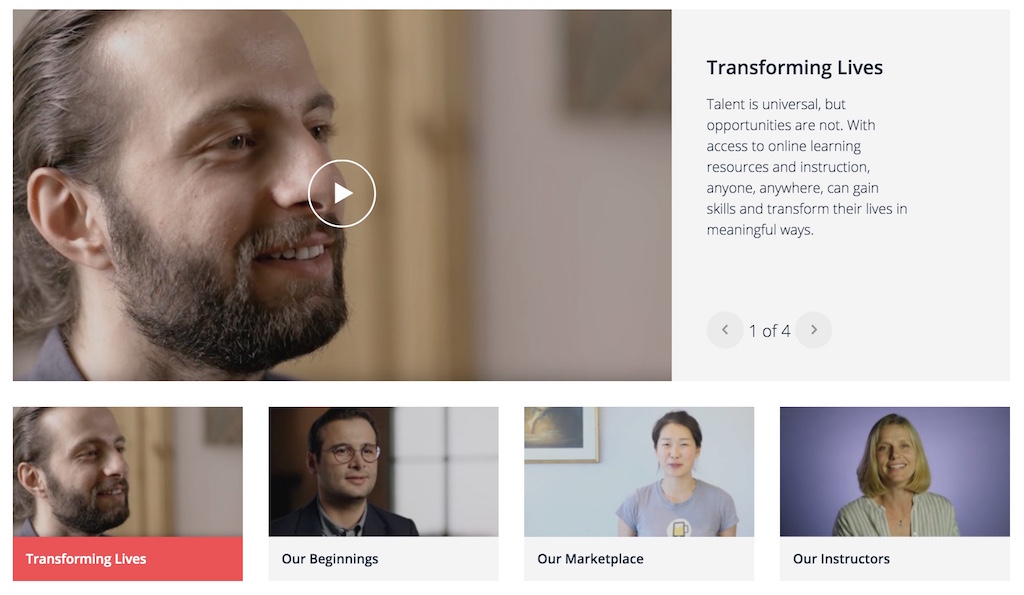Click framed picture in Our Marketplace thumbnail
Viewport: 1024px width, 595px height.
(x=561, y=434)
